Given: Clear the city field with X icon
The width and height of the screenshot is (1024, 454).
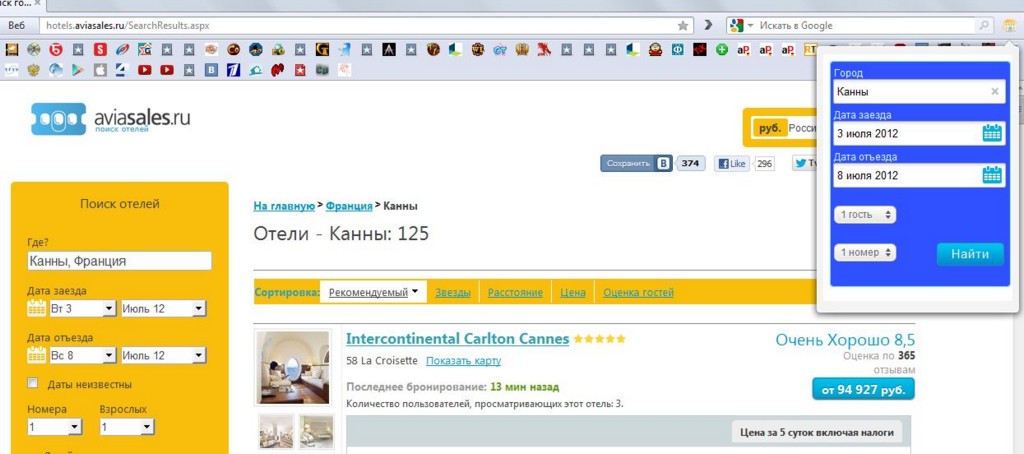Looking at the screenshot, I should pos(994,92).
